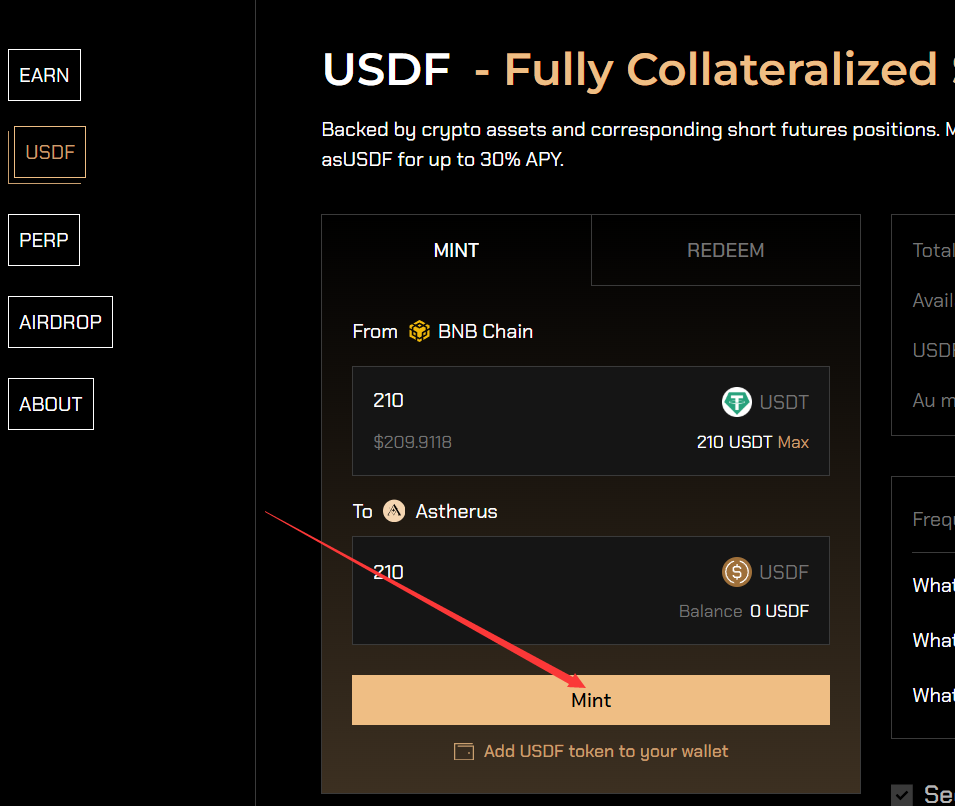Expand the second 'What' FAQ question
Screen dimensions: 955x806
click(933, 640)
